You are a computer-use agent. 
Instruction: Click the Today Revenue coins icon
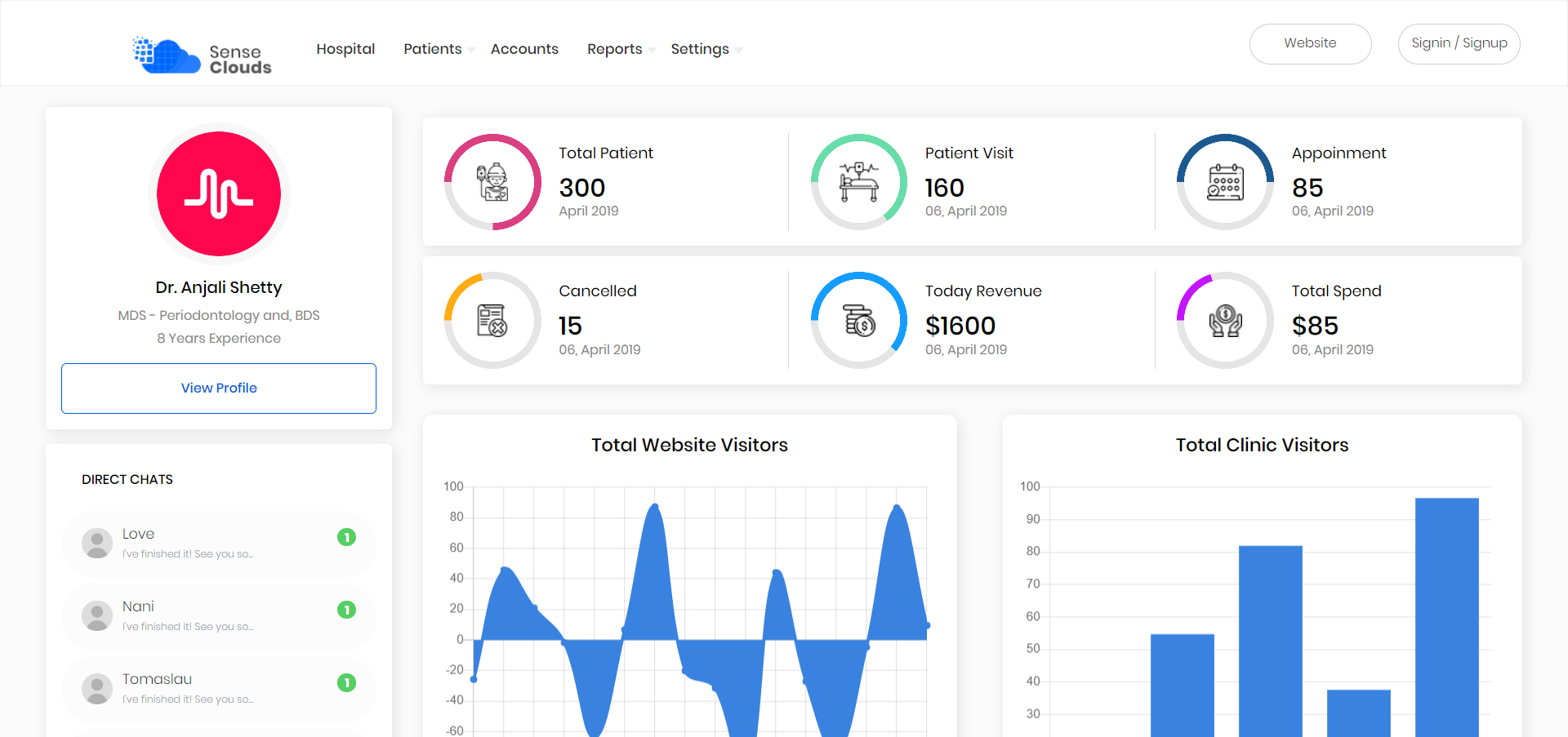859,320
